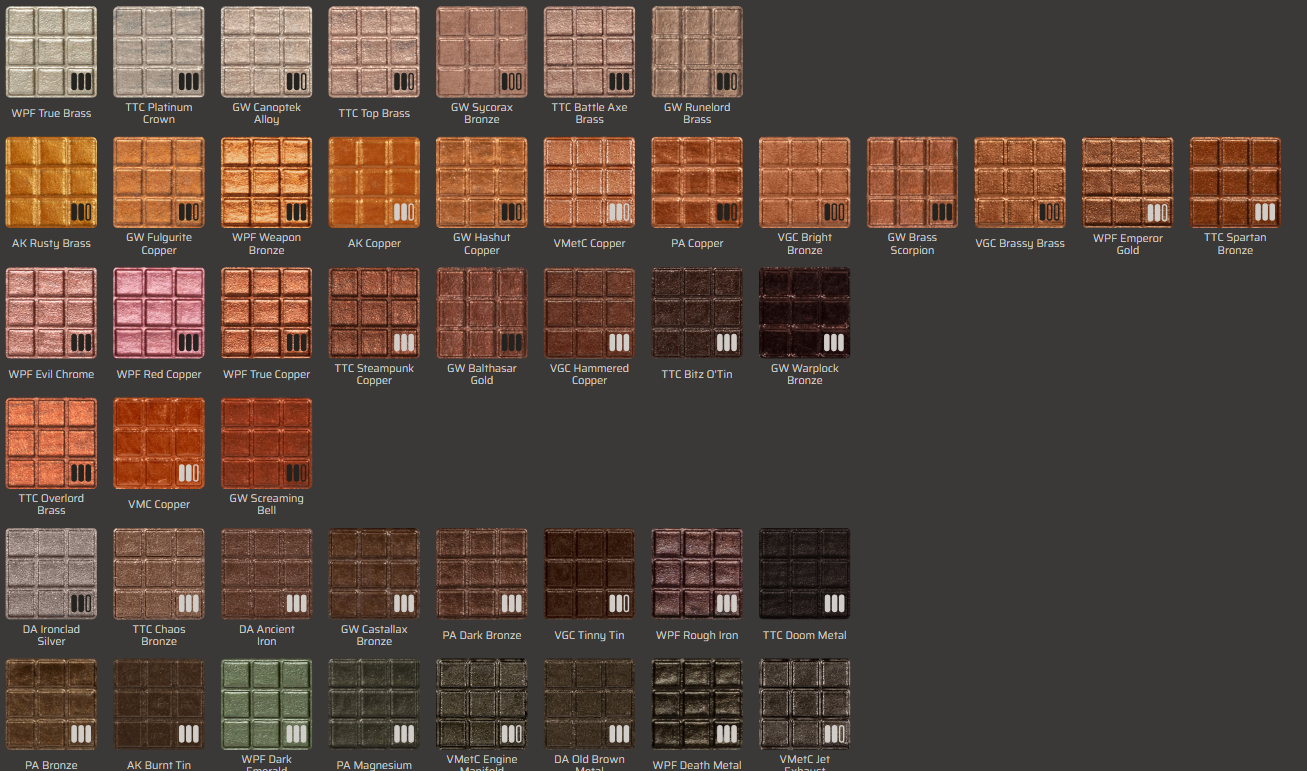The width and height of the screenshot is (1307, 771).
Task: Open the PA Copper swatch
Action: (x=697, y=183)
